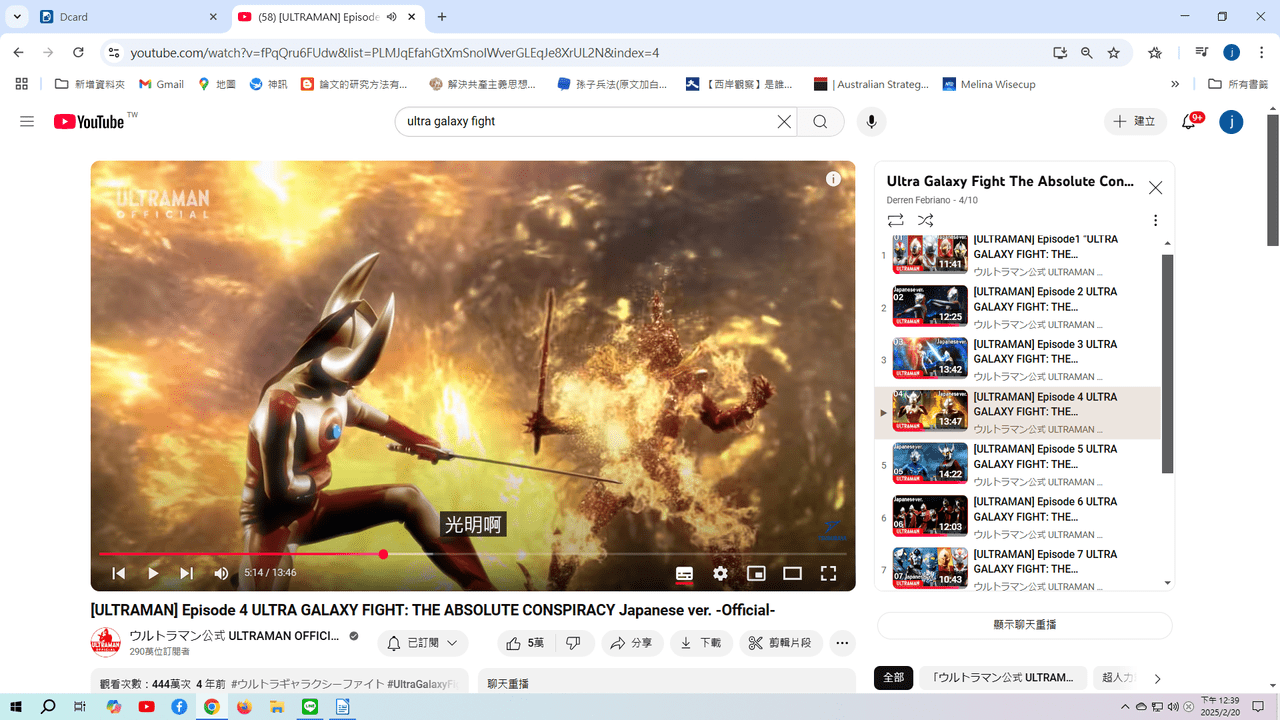Reload the page
This screenshot has width=1280, height=720.
coord(78,52)
